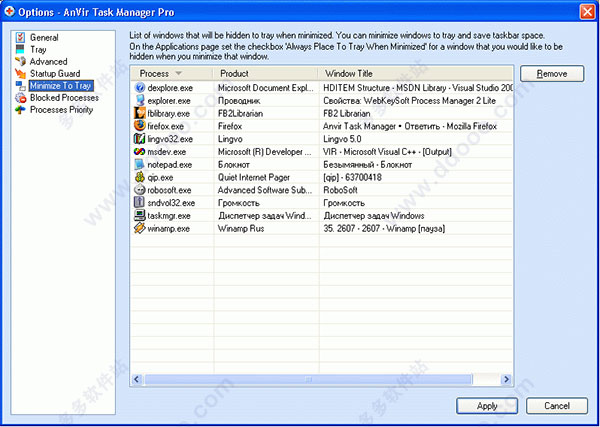The width and height of the screenshot is (600, 427).
Task: Open the Blocked Processes page
Action: click(x=64, y=98)
